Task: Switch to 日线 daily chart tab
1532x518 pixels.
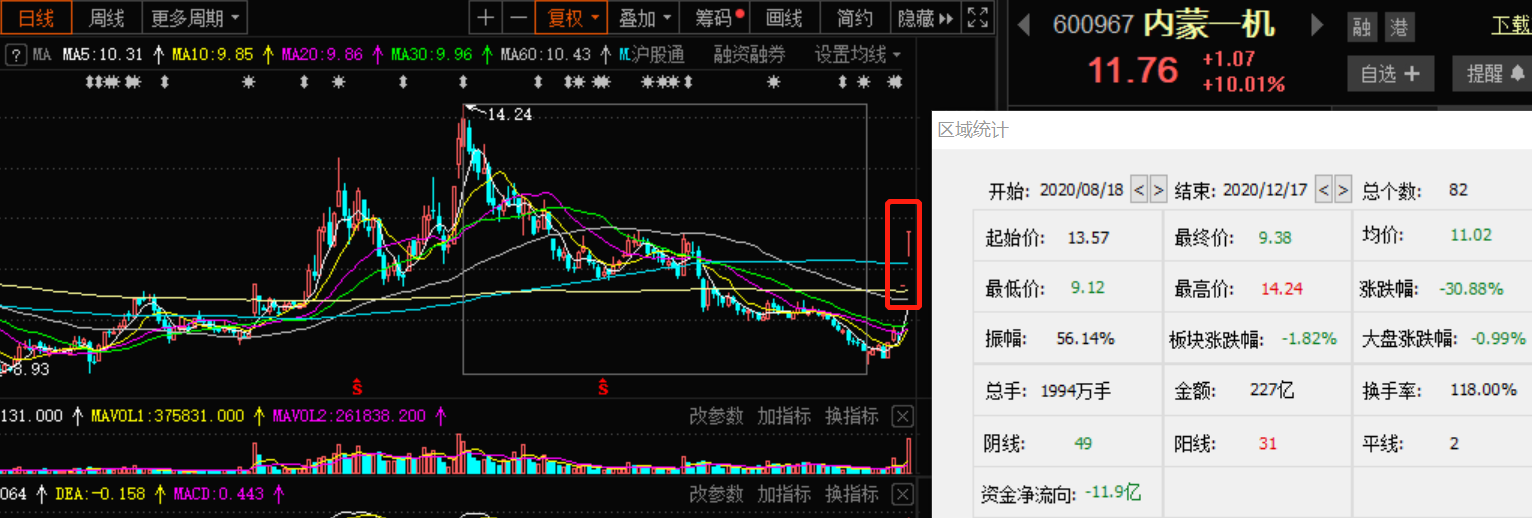Action: point(37,18)
